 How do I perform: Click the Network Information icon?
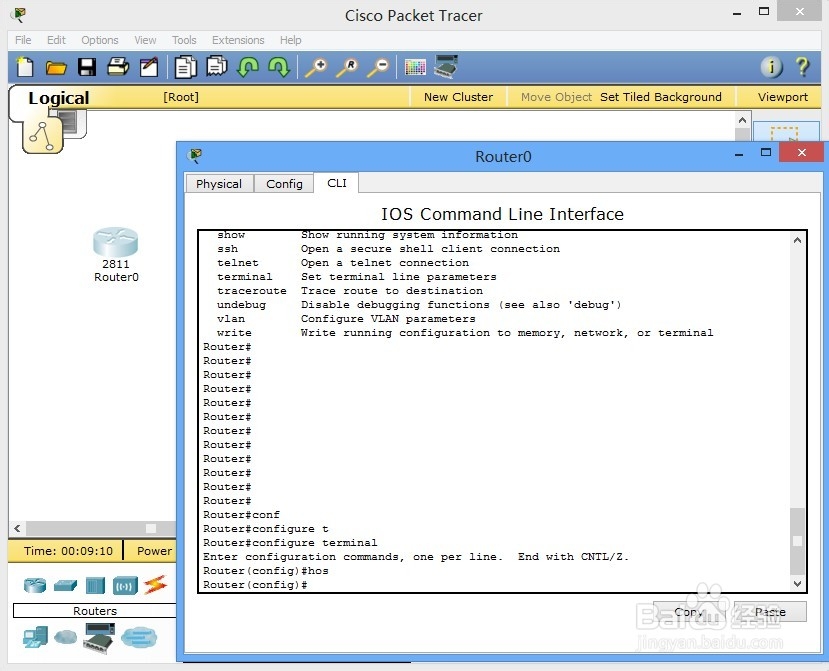(x=771, y=67)
